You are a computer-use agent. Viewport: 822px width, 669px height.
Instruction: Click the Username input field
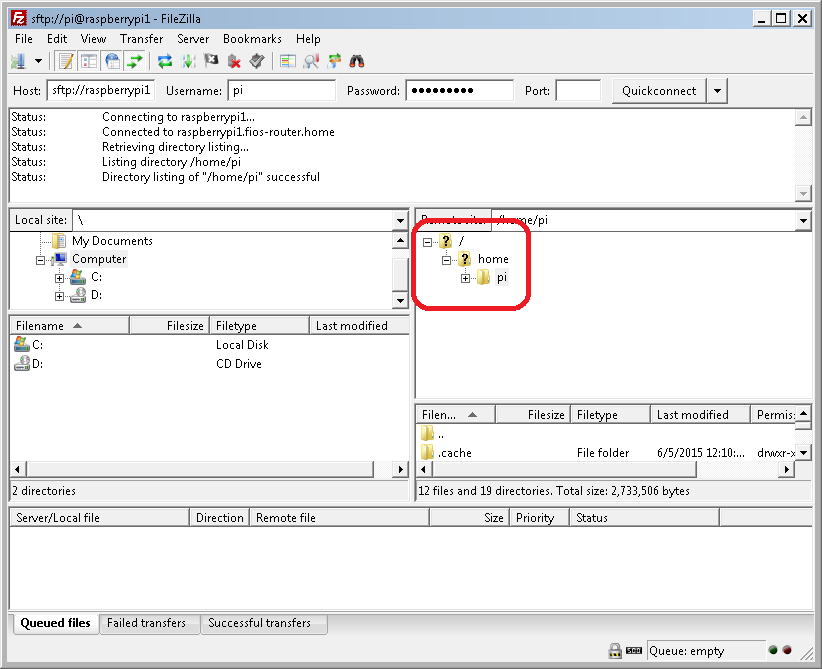282,90
